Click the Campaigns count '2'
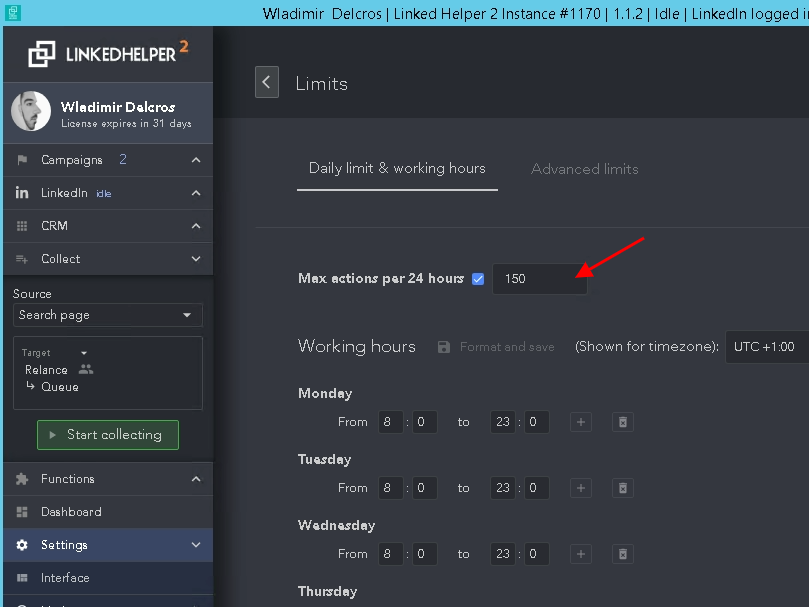The width and height of the screenshot is (809, 607). tap(123, 159)
